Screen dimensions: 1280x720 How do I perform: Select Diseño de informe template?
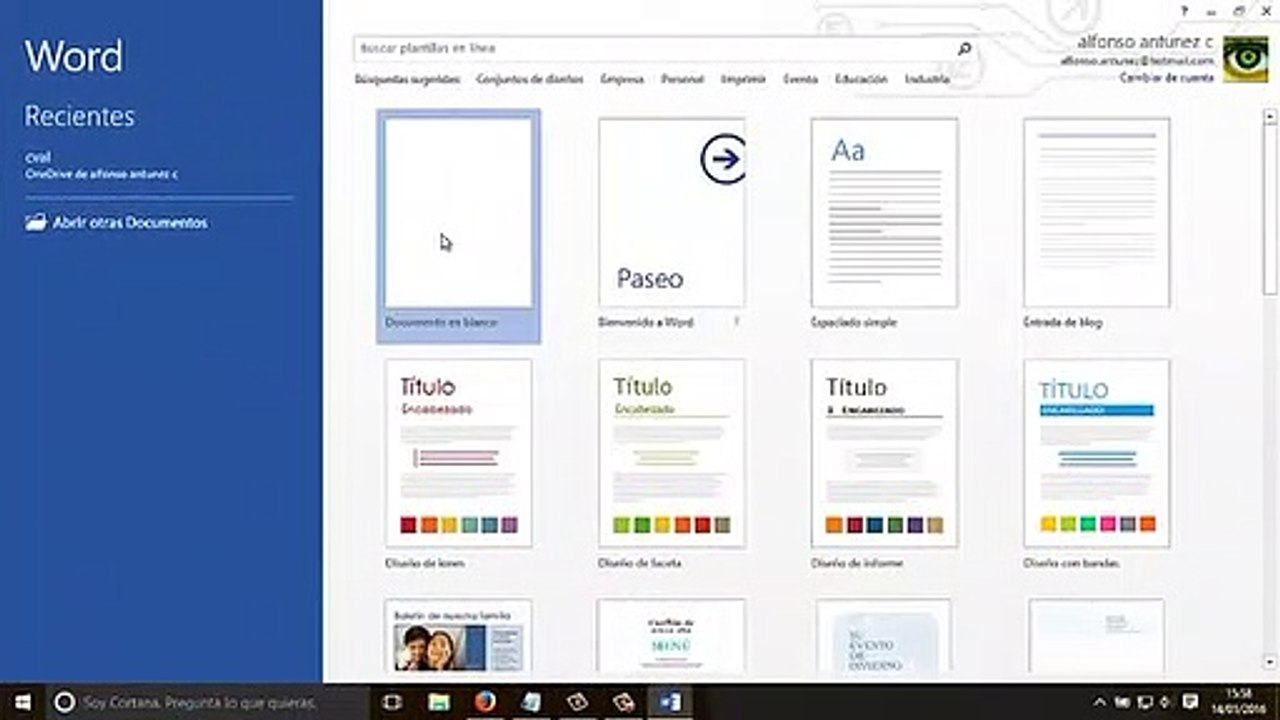tap(884, 466)
